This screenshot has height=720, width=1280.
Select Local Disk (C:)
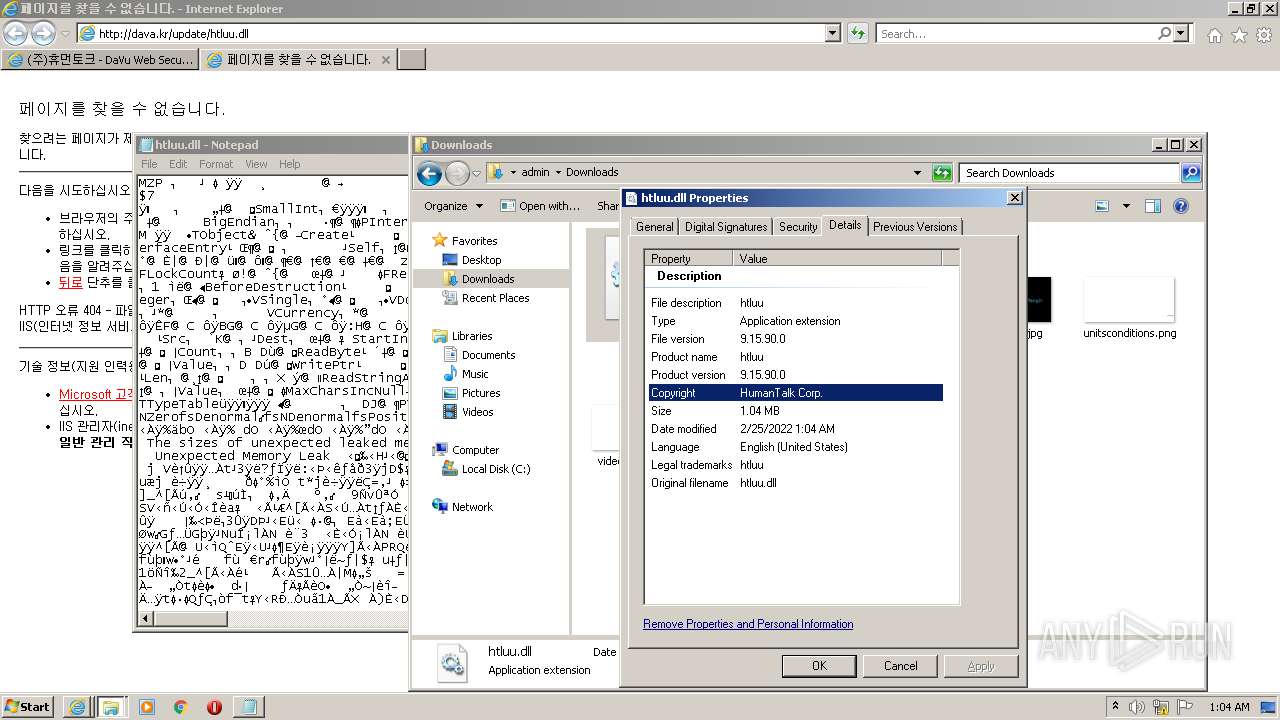[x=496, y=469]
